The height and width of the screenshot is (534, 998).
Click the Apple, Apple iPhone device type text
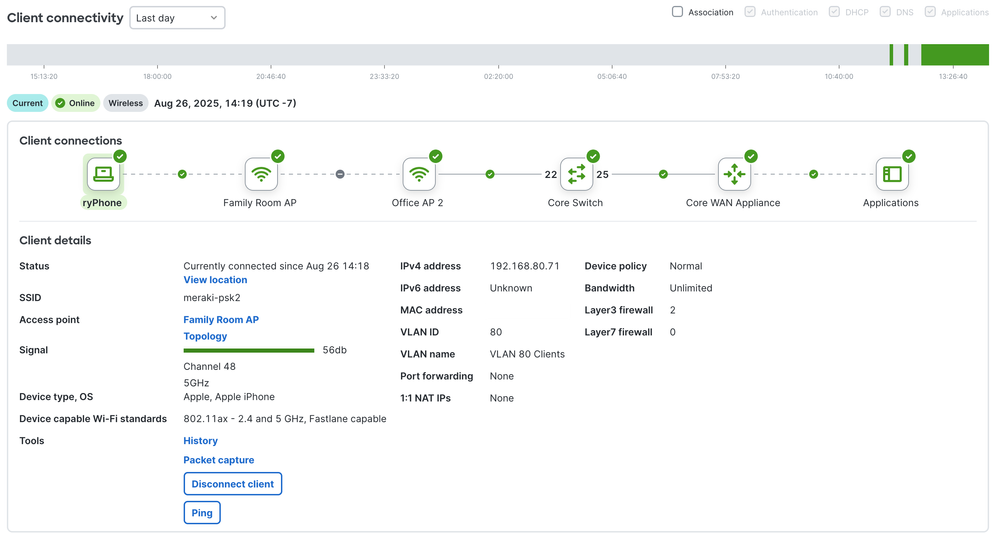pyautogui.click(x=229, y=397)
